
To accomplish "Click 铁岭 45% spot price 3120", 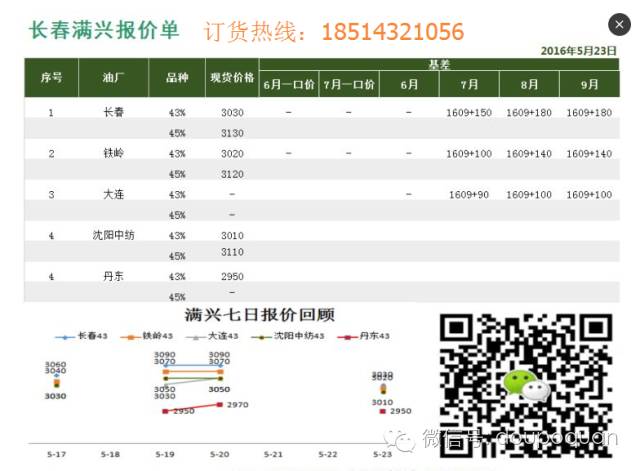I will click(232, 174).
